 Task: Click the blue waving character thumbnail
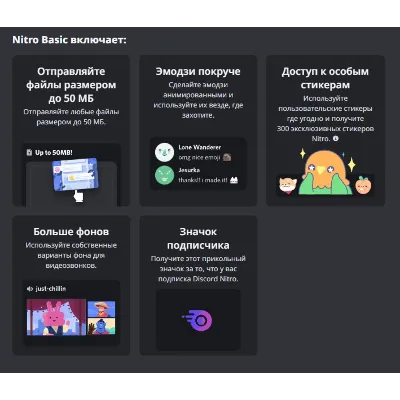tap(101, 326)
